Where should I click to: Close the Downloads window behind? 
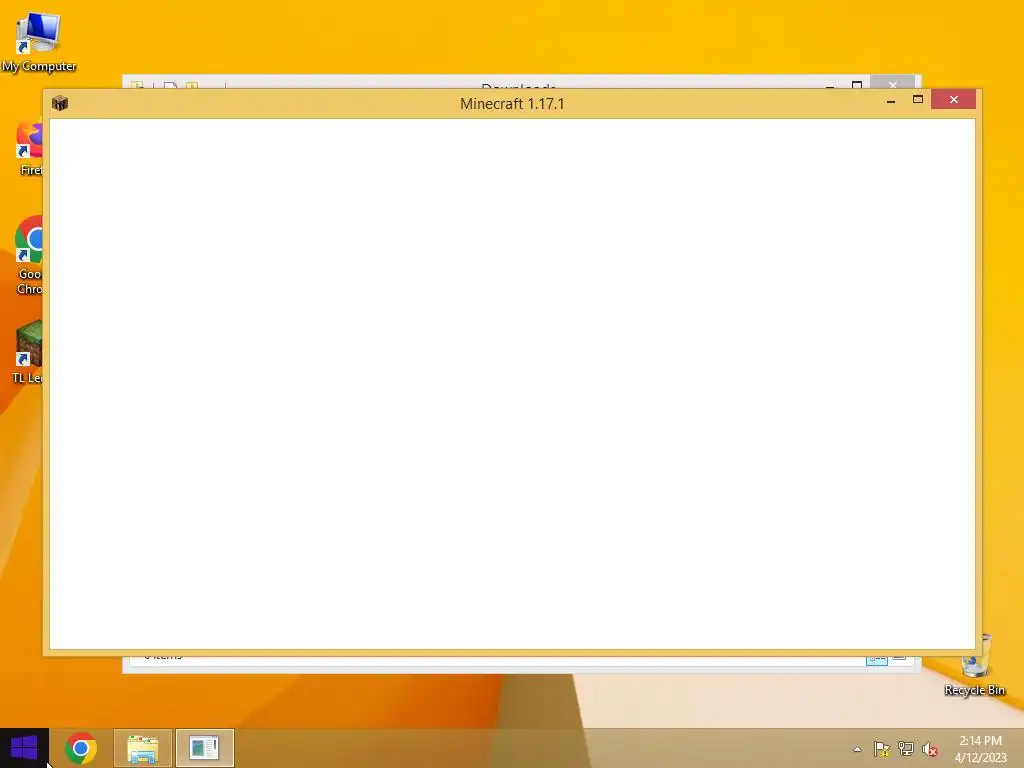point(892,84)
